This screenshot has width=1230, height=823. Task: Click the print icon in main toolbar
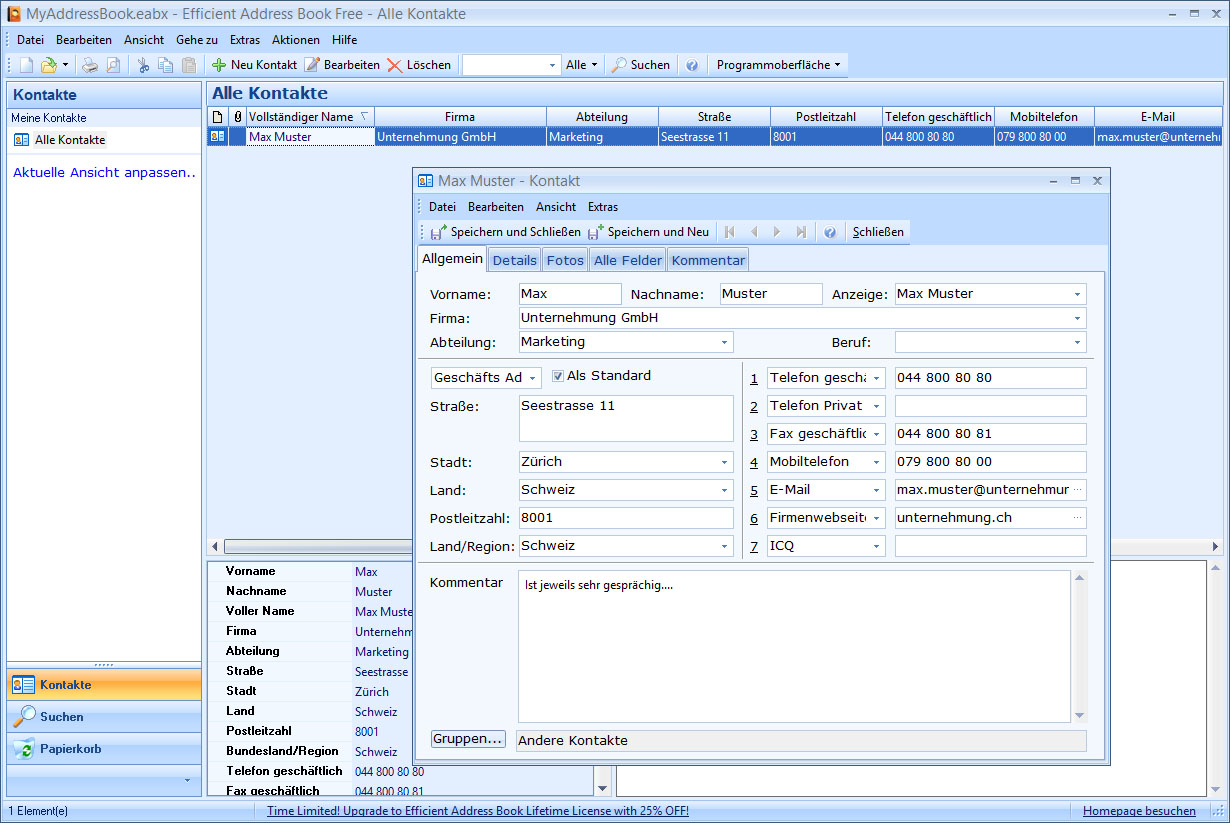pyautogui.click(x=90, y=65)
